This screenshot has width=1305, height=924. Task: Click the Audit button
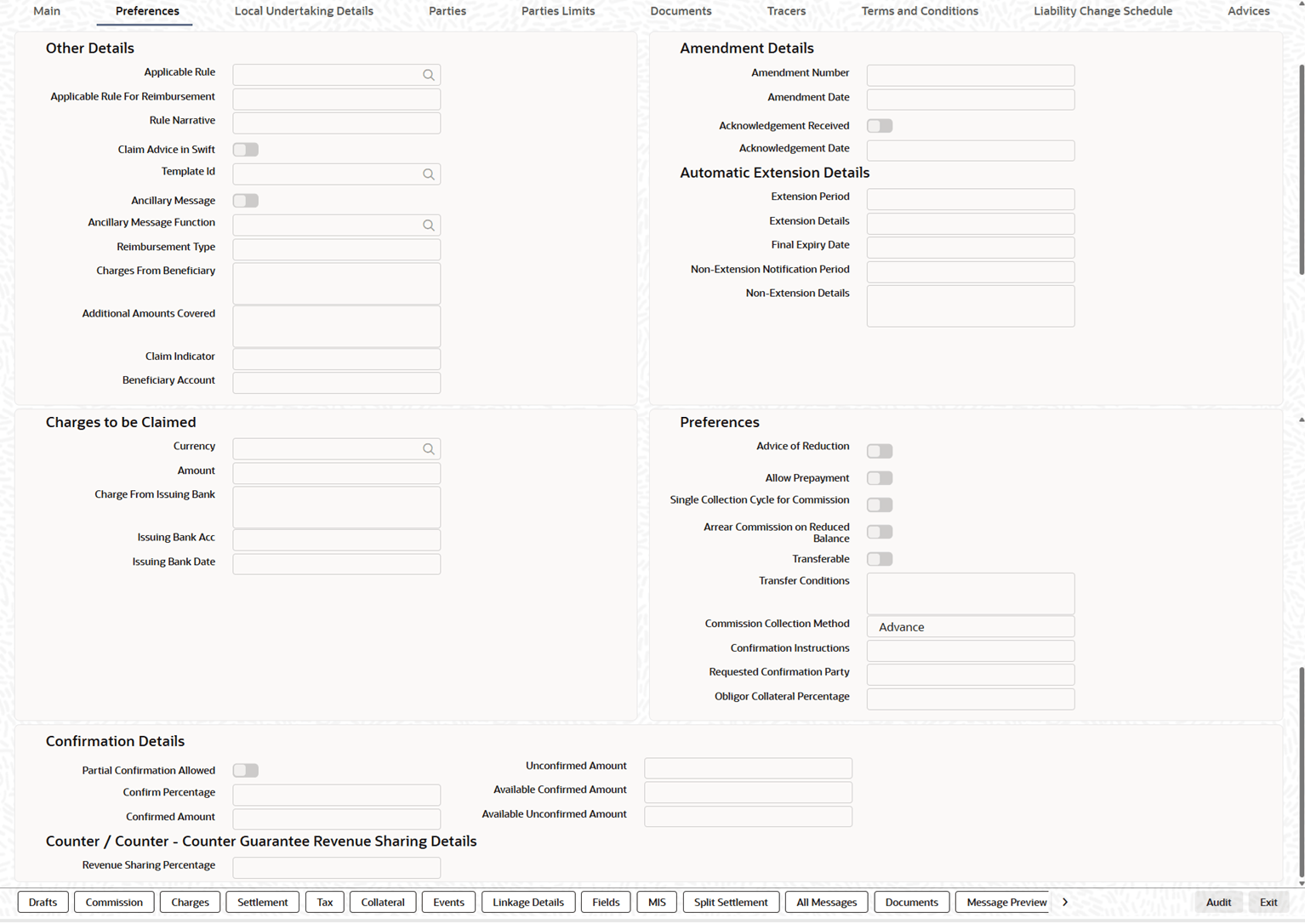[x=1218, y=902]
